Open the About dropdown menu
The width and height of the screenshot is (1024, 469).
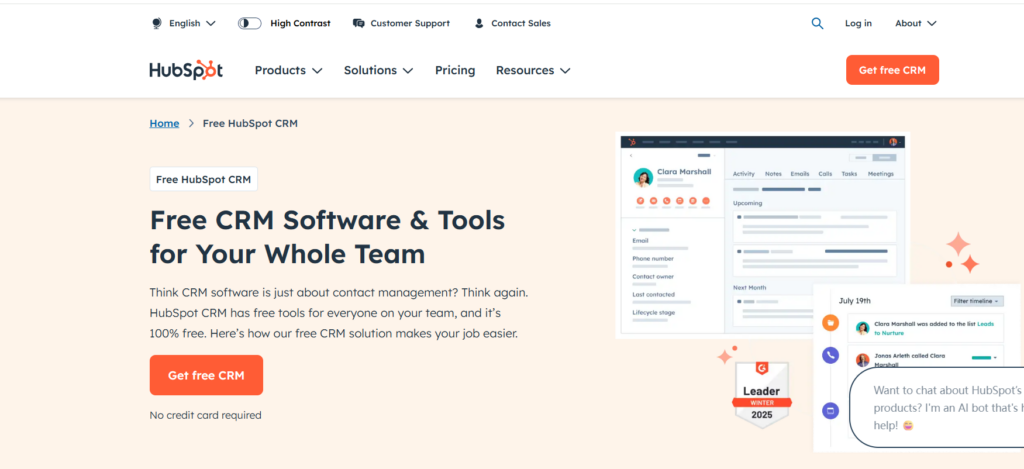pos(915,23)
